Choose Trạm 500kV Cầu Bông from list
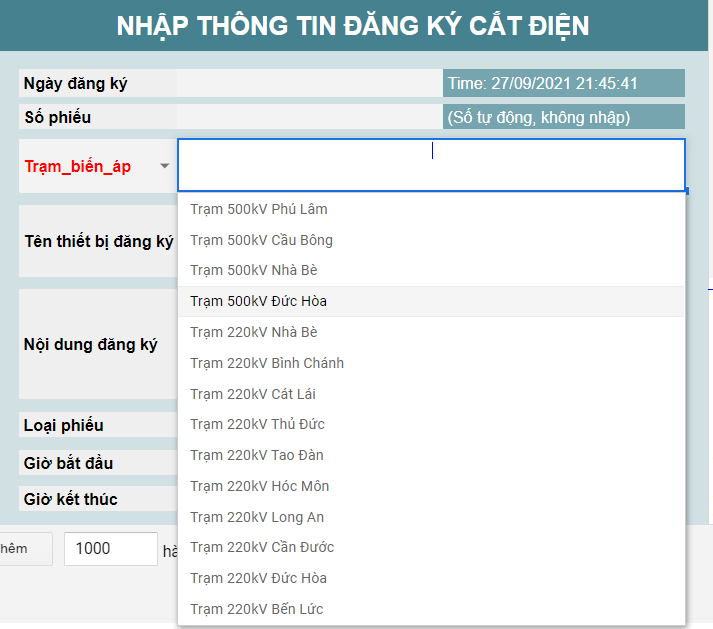This screenshot has width=713, height=629. (x=262, y=240)
